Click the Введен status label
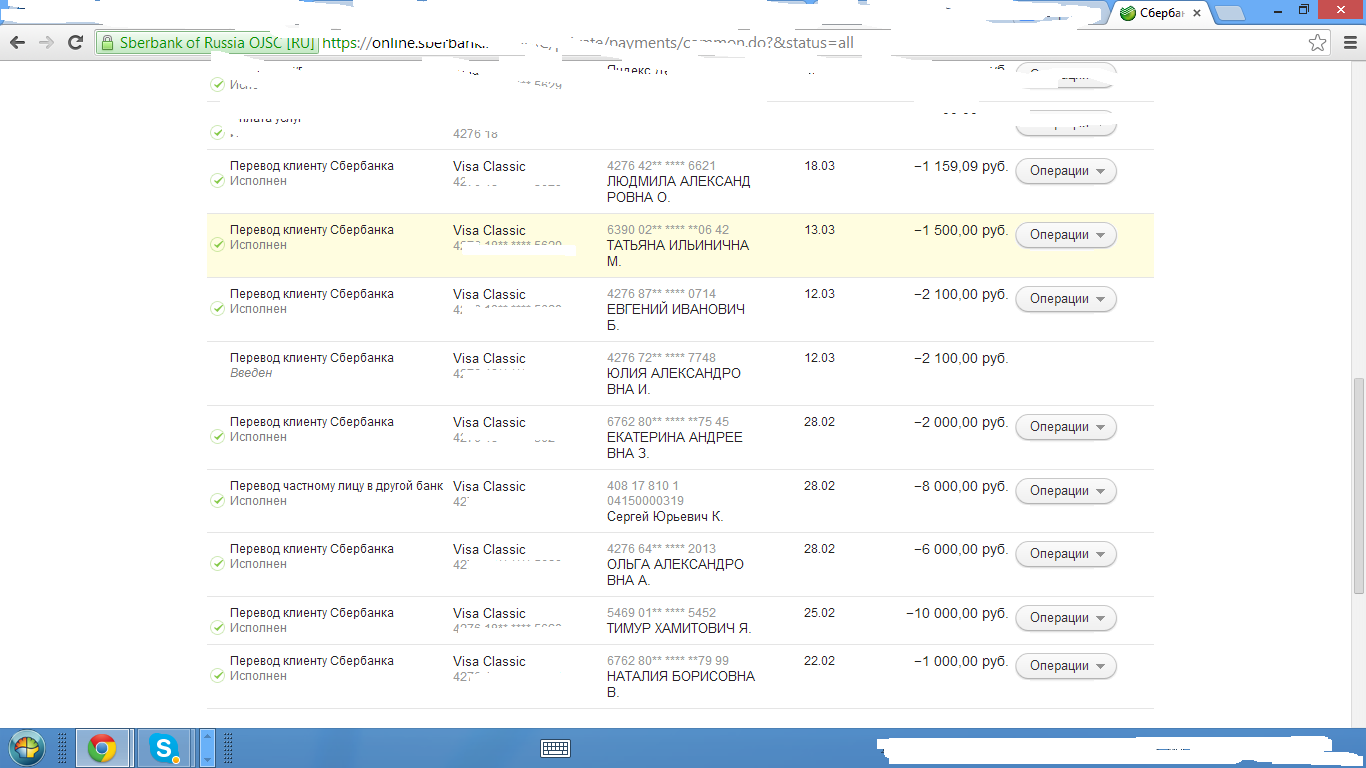This screenshot has height=768, width=1366. [251, 373]
